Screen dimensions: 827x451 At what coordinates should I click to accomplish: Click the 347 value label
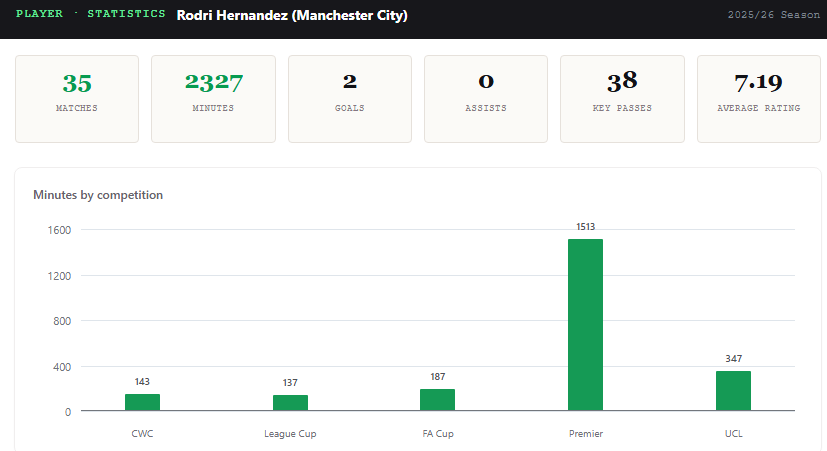pos(734,359)
